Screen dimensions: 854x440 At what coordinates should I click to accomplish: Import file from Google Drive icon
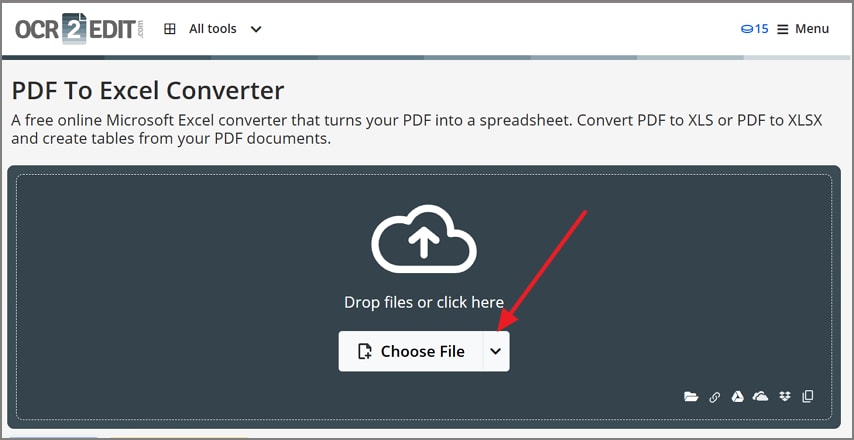coord(737,396)
